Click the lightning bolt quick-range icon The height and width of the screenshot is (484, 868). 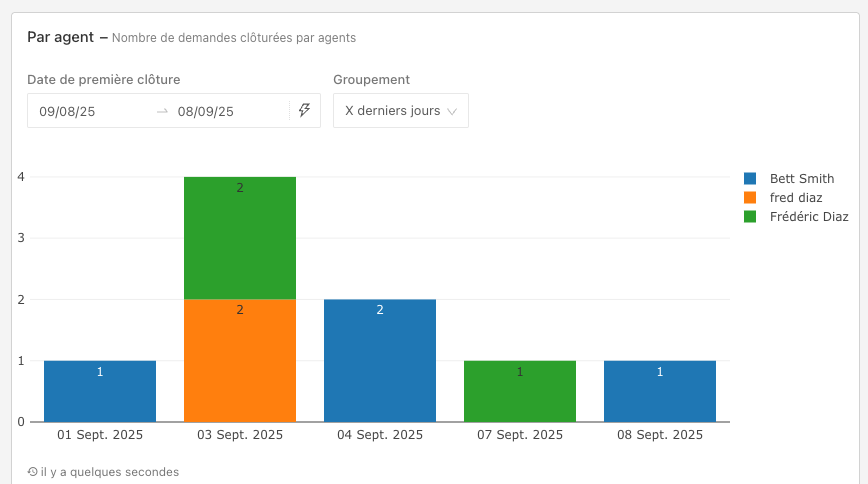point(305,111)
